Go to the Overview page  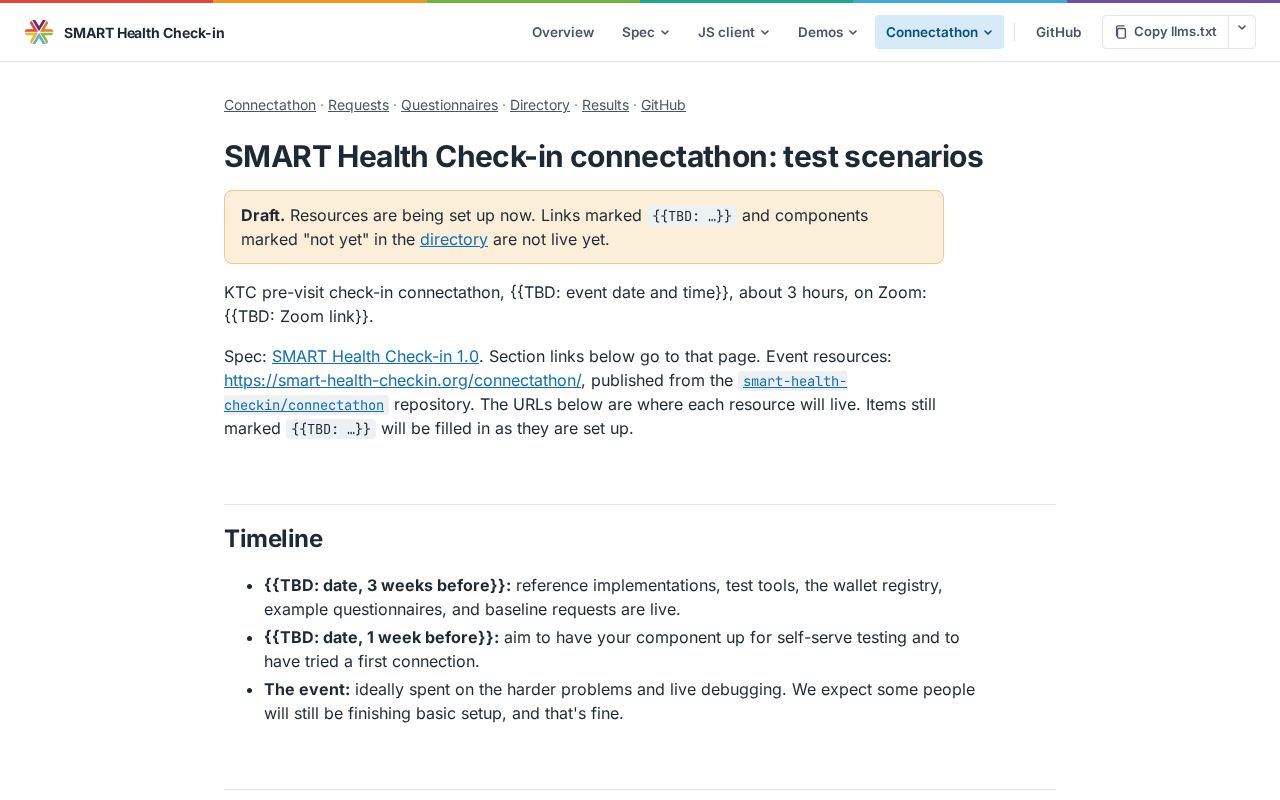[563, 32]
